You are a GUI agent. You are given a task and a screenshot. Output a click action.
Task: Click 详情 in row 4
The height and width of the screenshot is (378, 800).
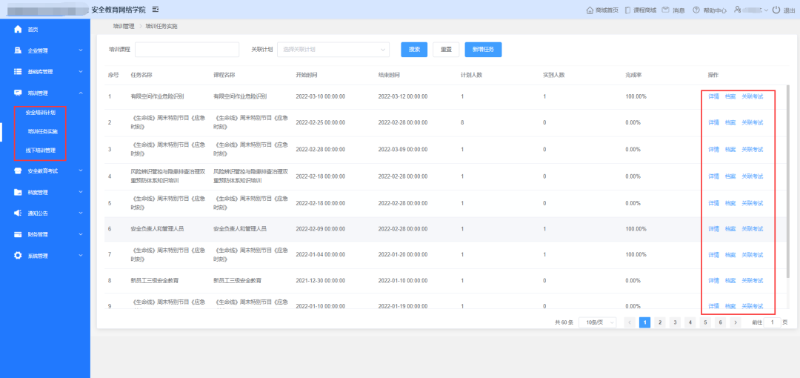pos(714,177)
